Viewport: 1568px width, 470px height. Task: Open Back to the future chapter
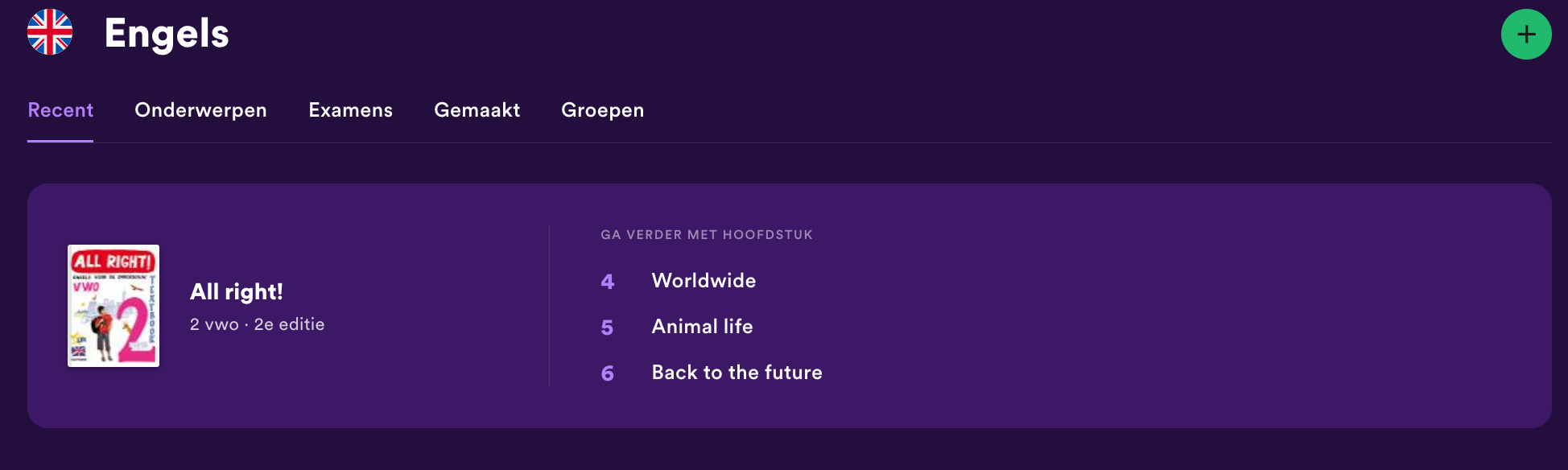[737, 373]
